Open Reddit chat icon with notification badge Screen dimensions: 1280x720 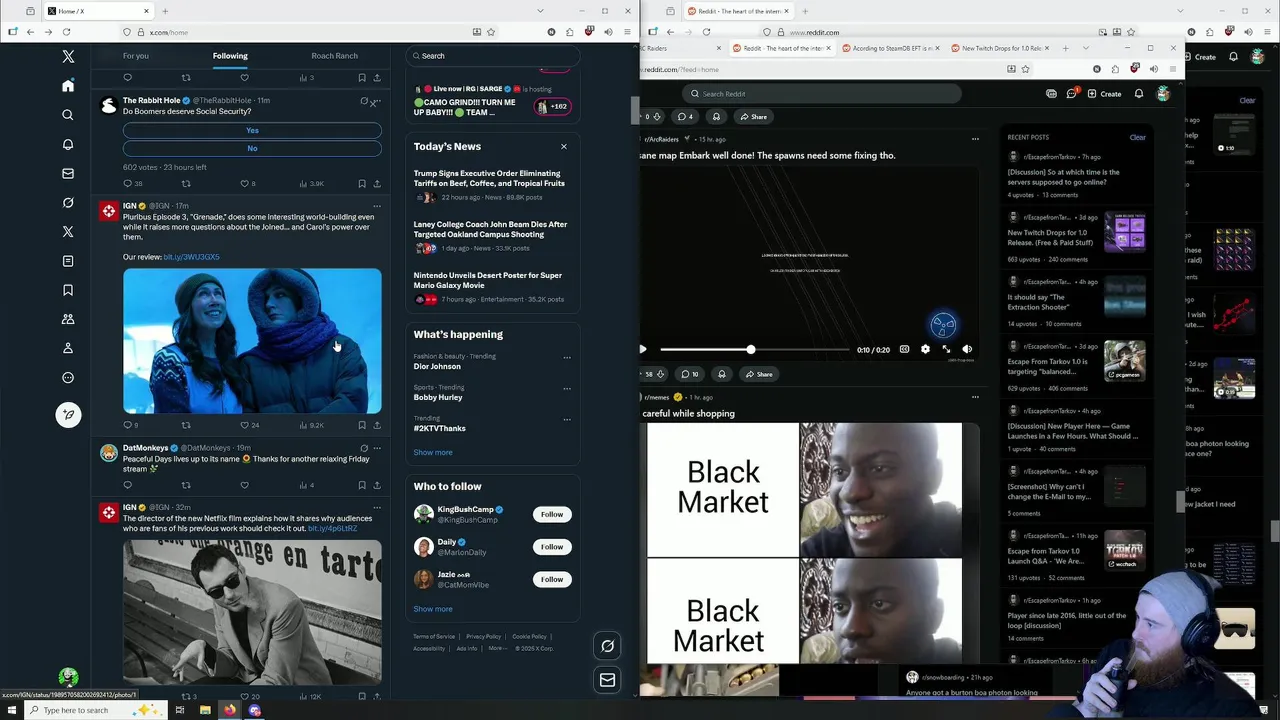[1071, 94]
